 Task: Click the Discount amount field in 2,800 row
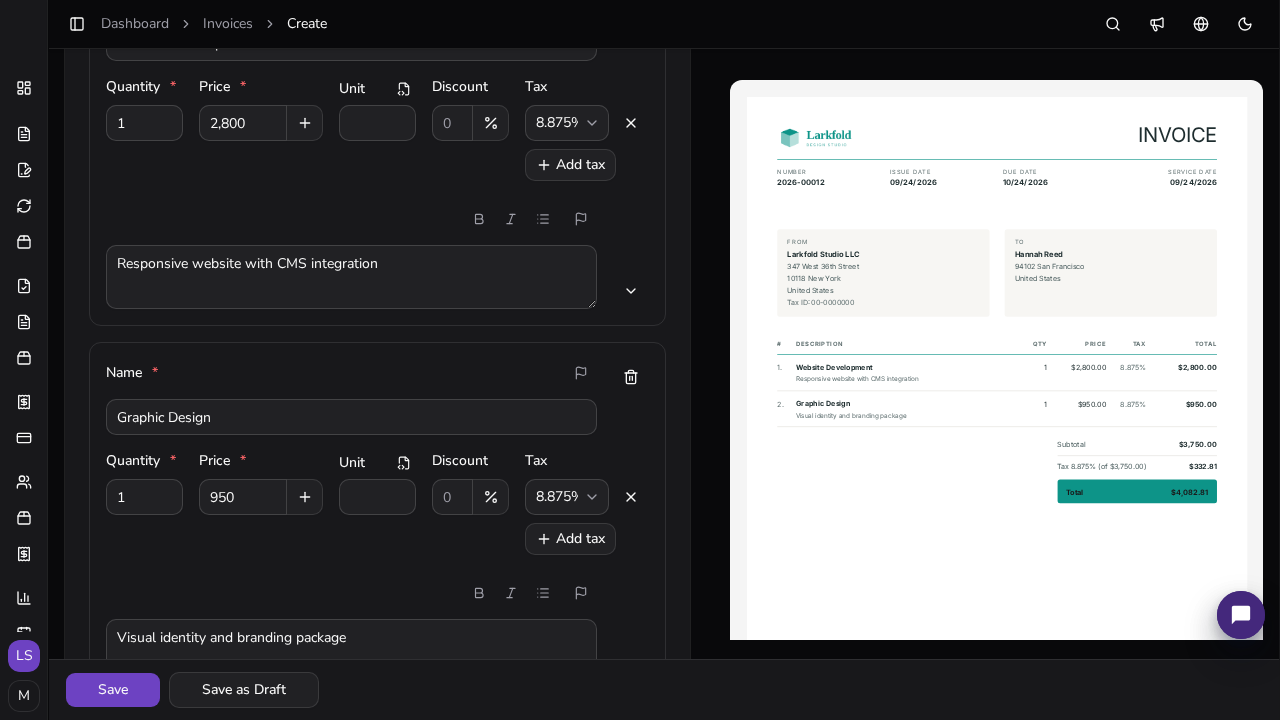[452, 123]
